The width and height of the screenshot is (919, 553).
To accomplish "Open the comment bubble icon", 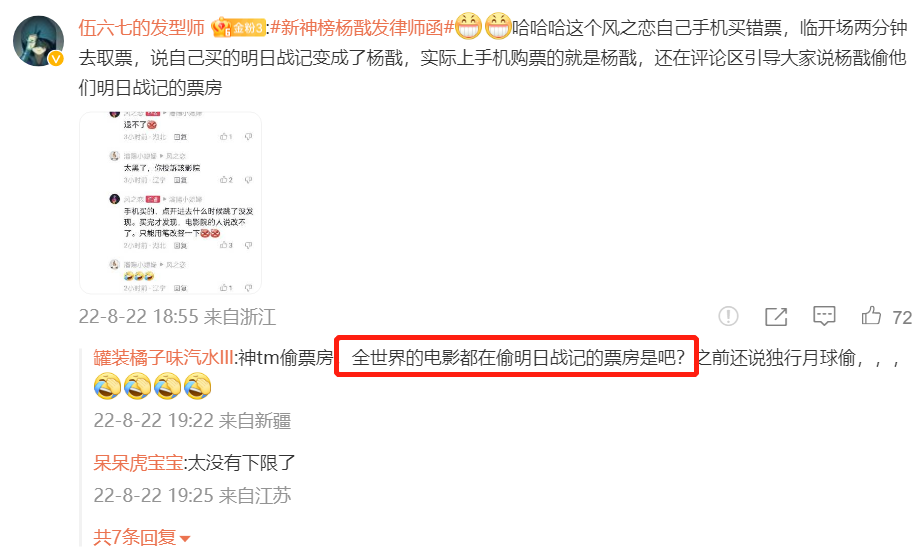I will pos(823,316).
